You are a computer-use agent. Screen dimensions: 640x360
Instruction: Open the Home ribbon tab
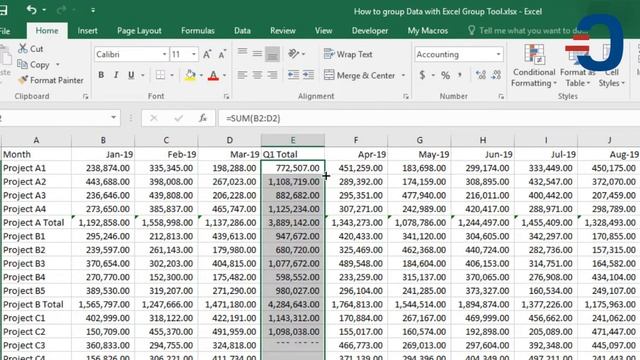(47, 31)
